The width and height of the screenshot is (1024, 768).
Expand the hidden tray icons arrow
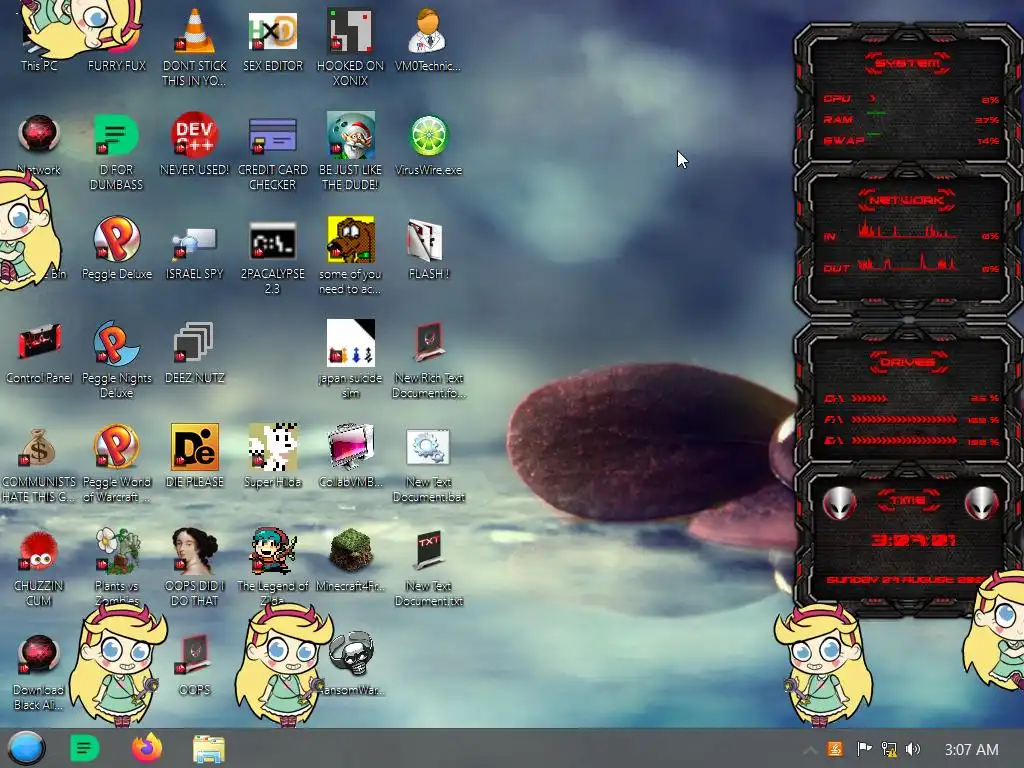[810, 750]
